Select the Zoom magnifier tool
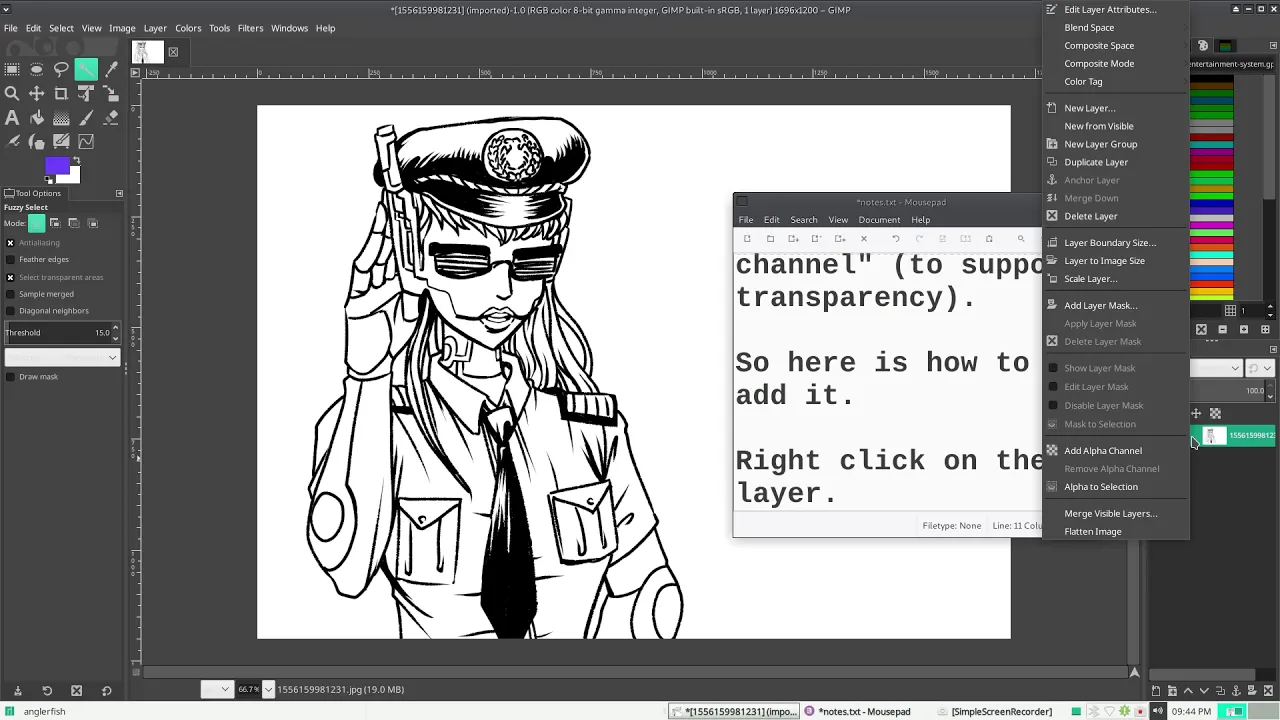This screenshot has width=1280, height=720. (x=12, y=93)
